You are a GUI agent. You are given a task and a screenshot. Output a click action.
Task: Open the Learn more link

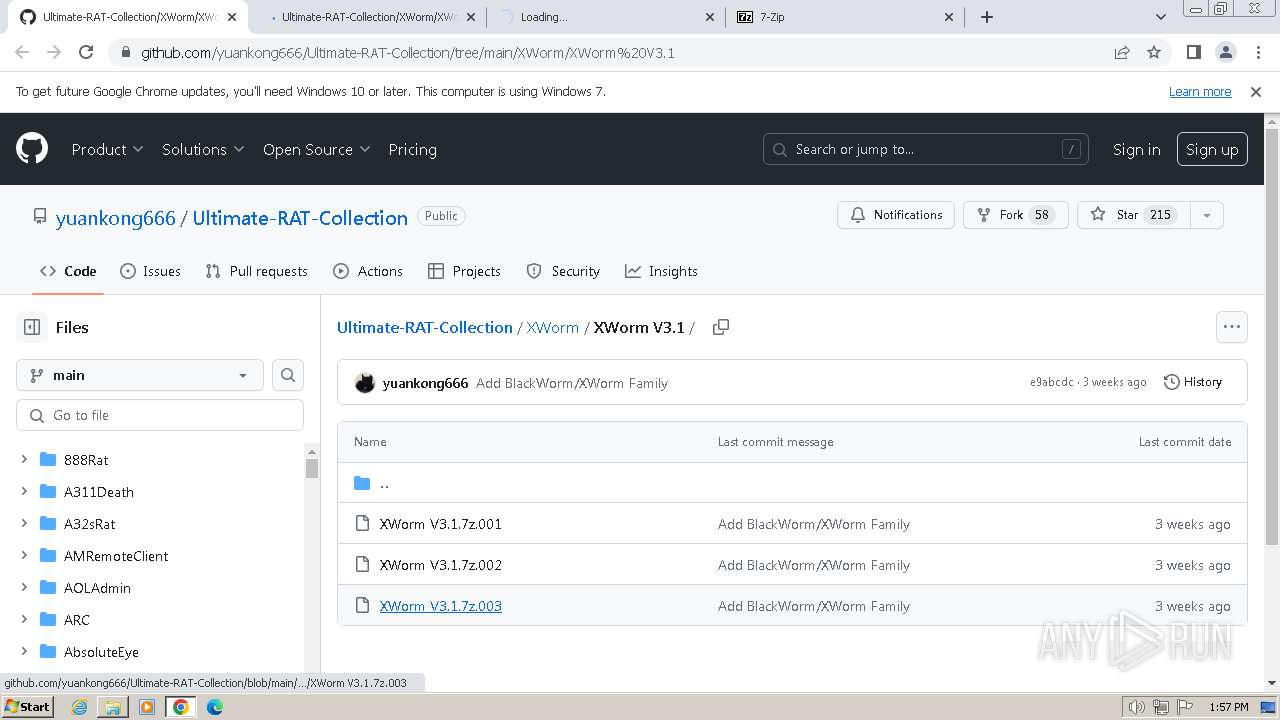point(1200,91)
